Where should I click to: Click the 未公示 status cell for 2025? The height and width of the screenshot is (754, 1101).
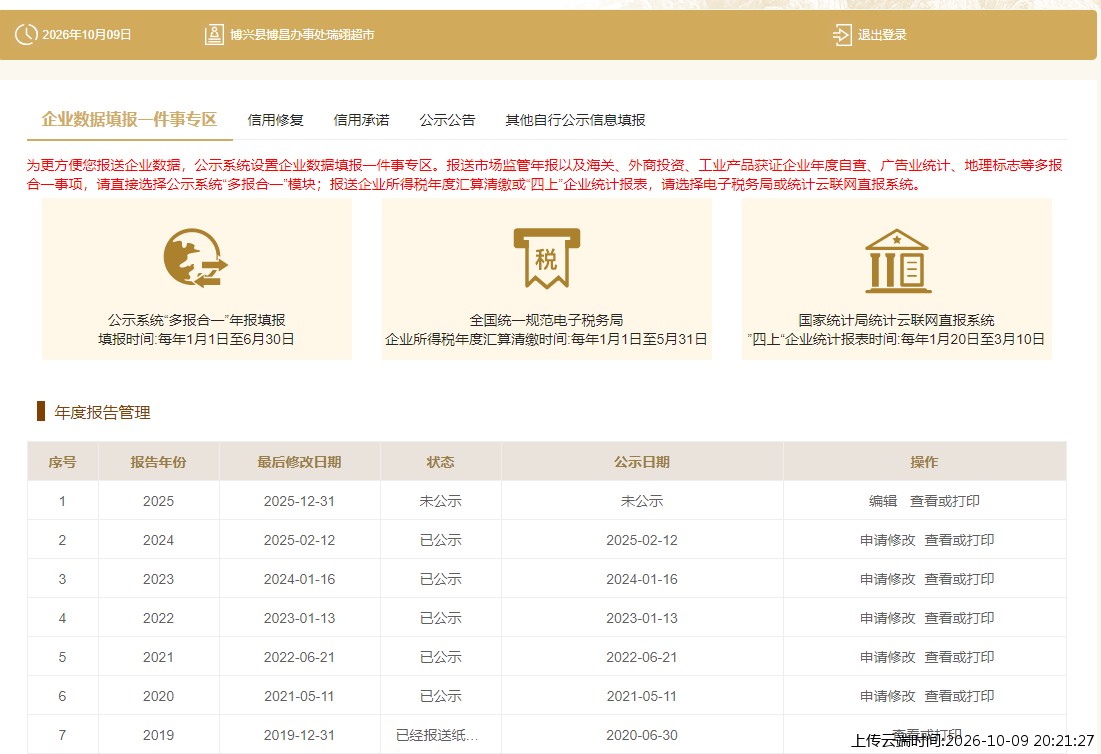(440, 501)
